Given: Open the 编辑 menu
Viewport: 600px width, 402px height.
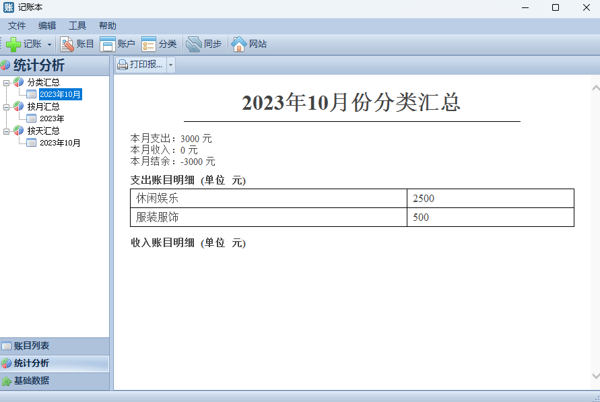Looking at the screenshot, I should (47, 25).
